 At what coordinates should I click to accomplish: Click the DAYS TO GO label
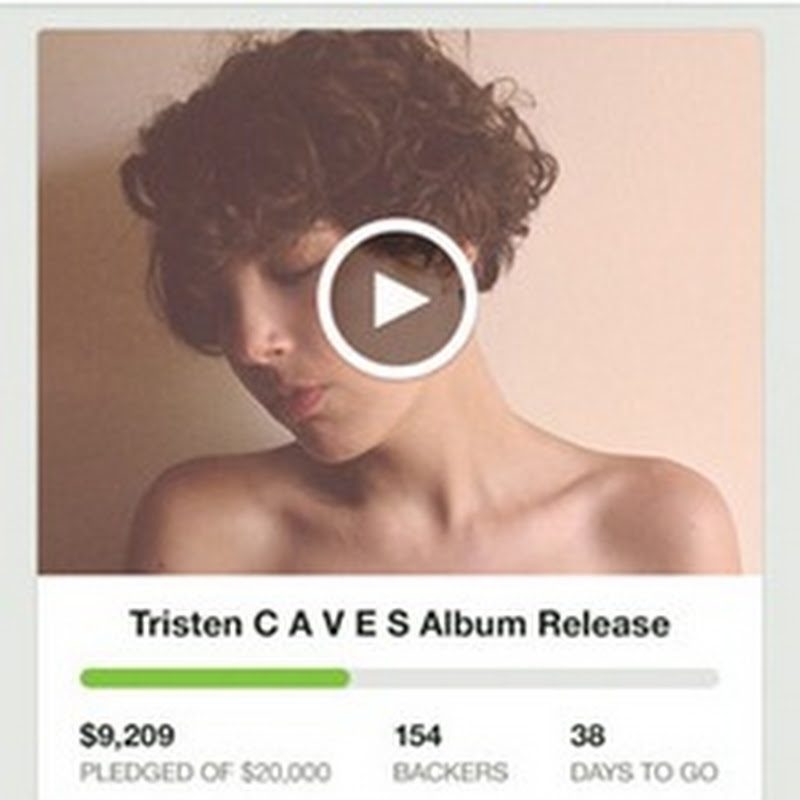(x=644, y=772)
